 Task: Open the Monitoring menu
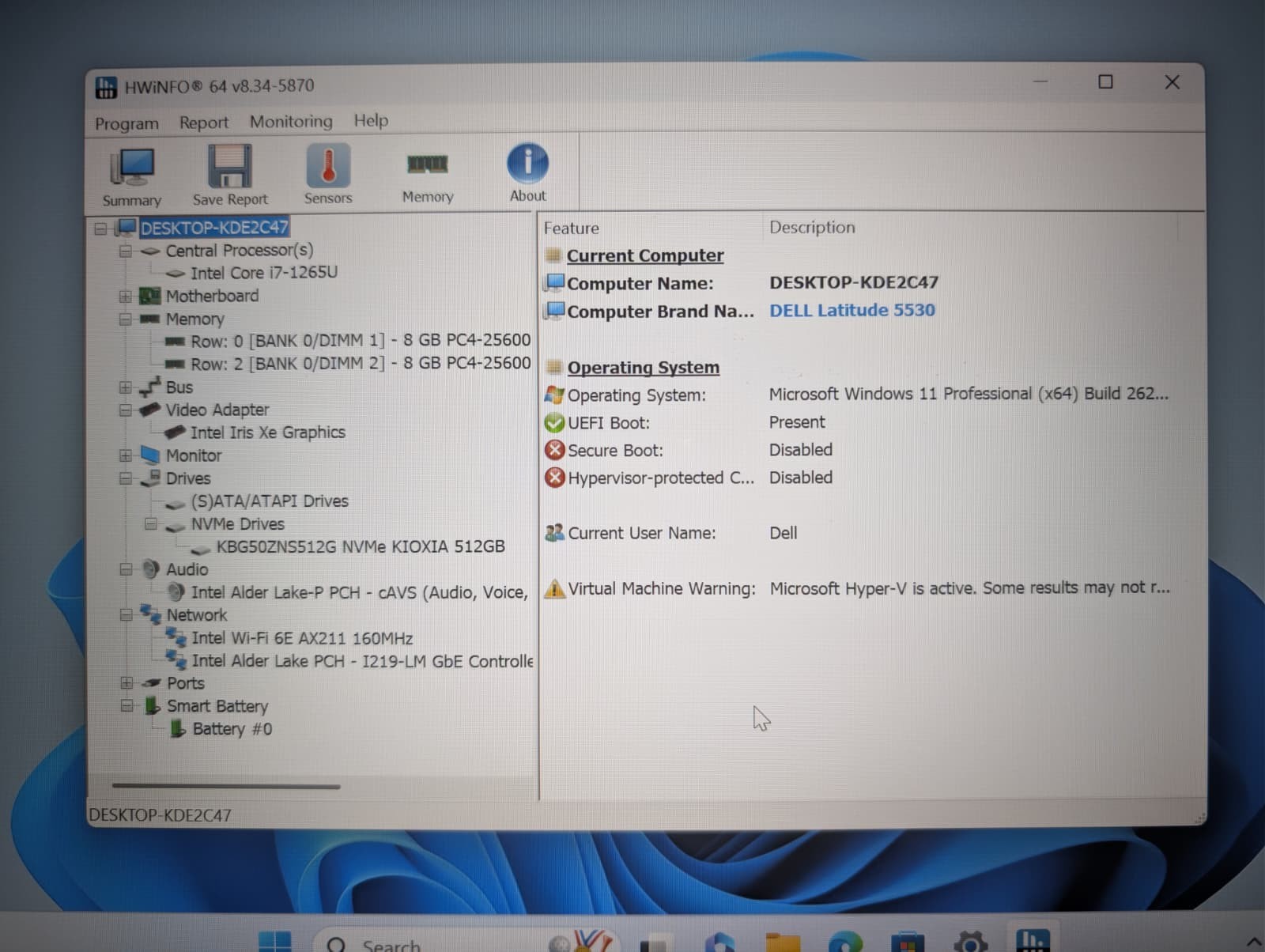click(291, 121)
